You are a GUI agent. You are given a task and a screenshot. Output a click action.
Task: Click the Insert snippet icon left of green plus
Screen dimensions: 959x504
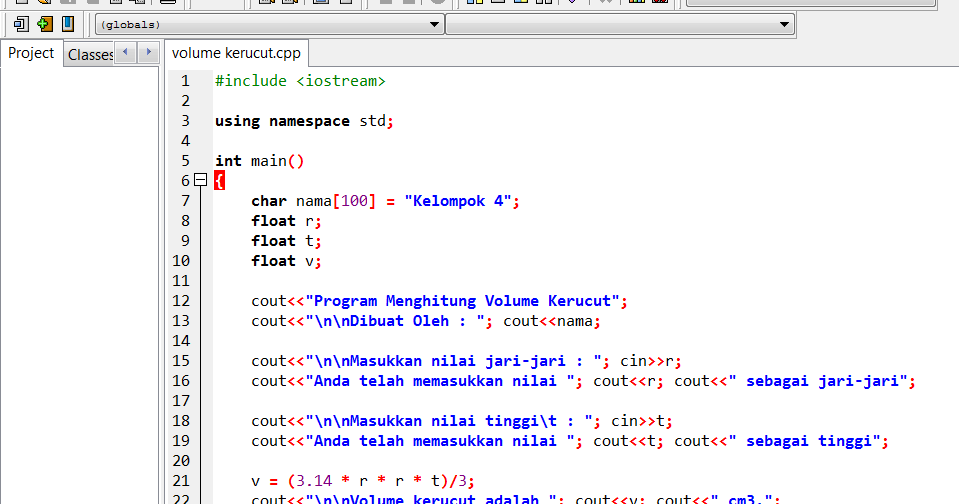[21, 24]
